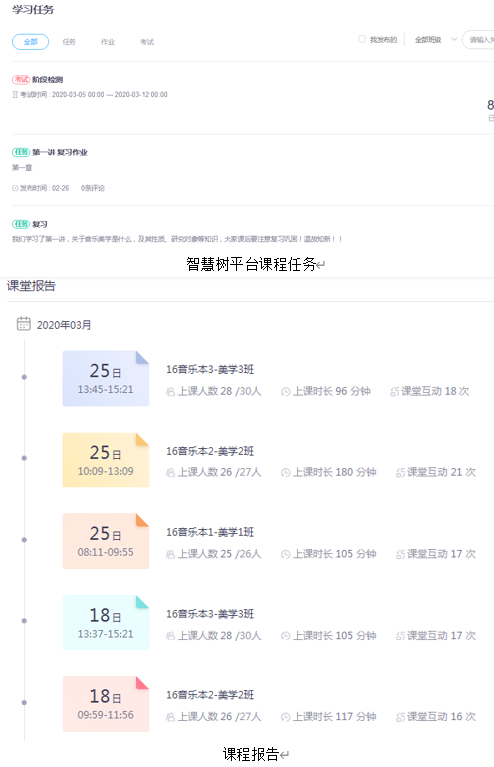Switch to the 作业 tab
The width and height of the screenshot is (494, 767).
tap(108, 42)
